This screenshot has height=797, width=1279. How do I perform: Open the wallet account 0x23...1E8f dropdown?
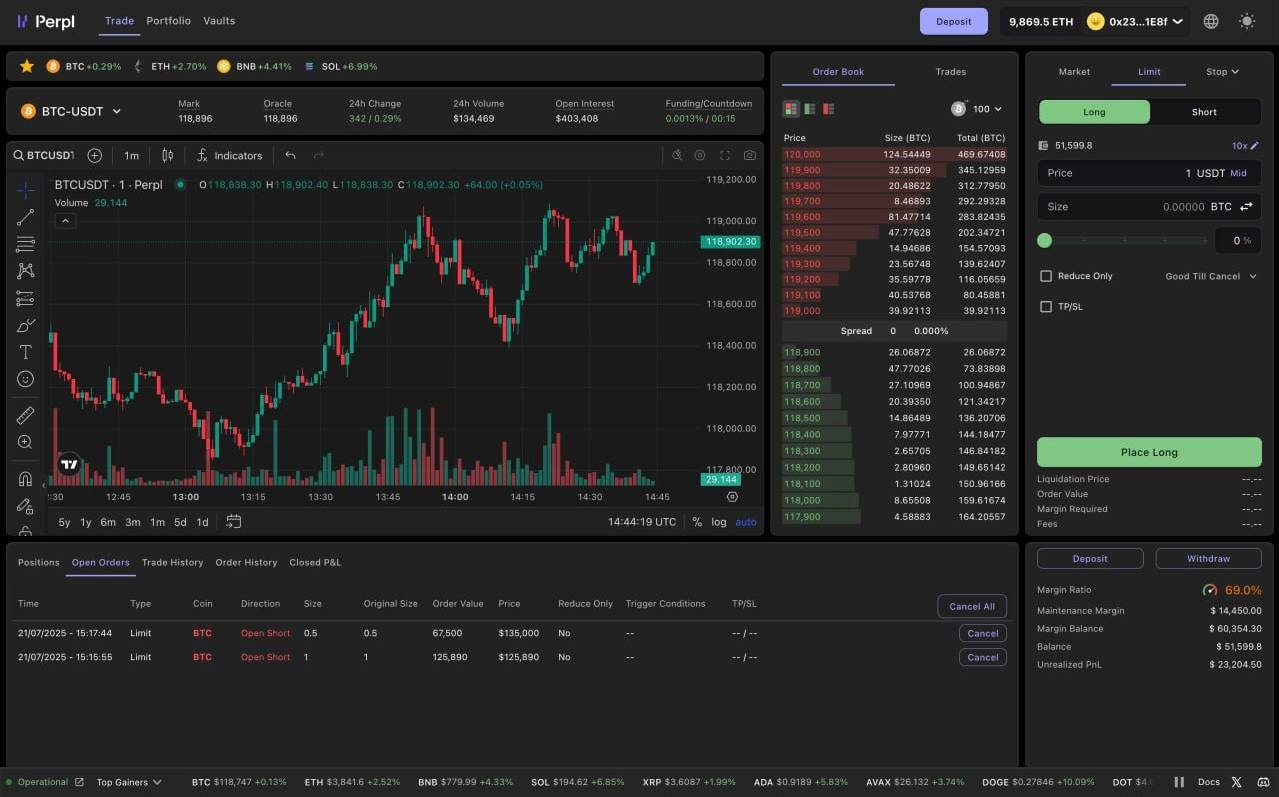tap(1136, 21)
